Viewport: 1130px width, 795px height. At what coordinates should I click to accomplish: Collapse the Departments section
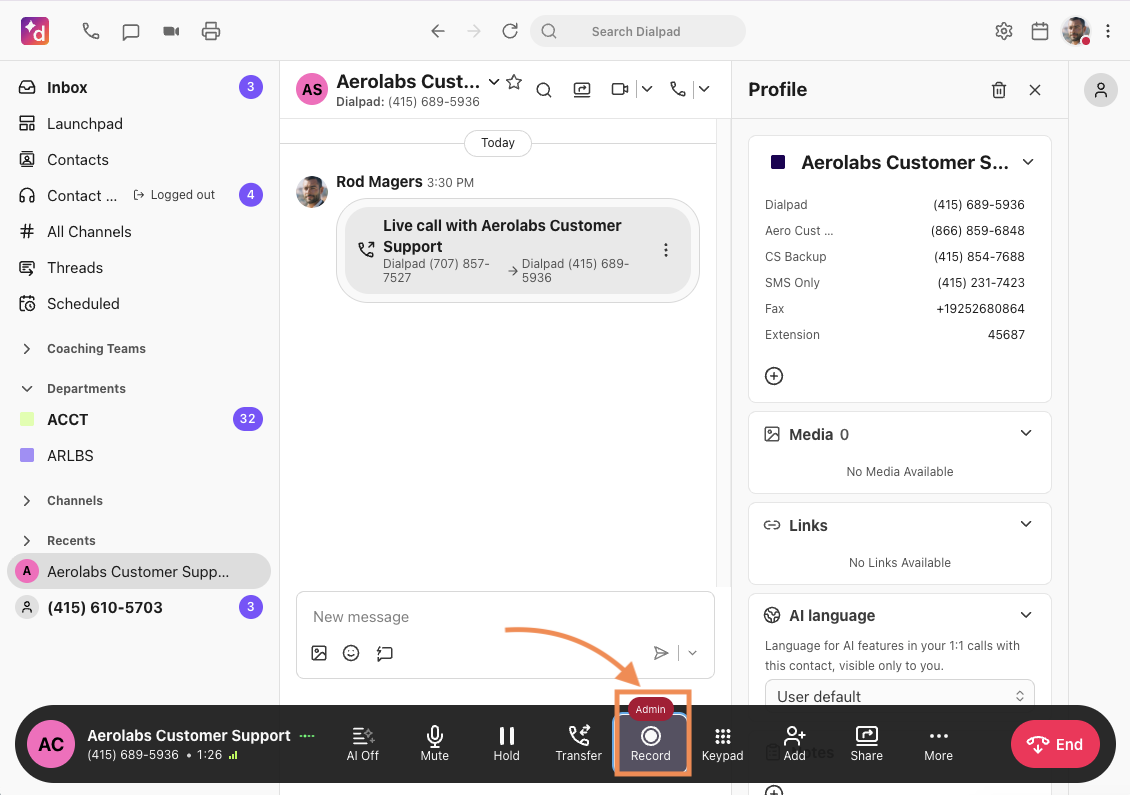coord(27,388)
